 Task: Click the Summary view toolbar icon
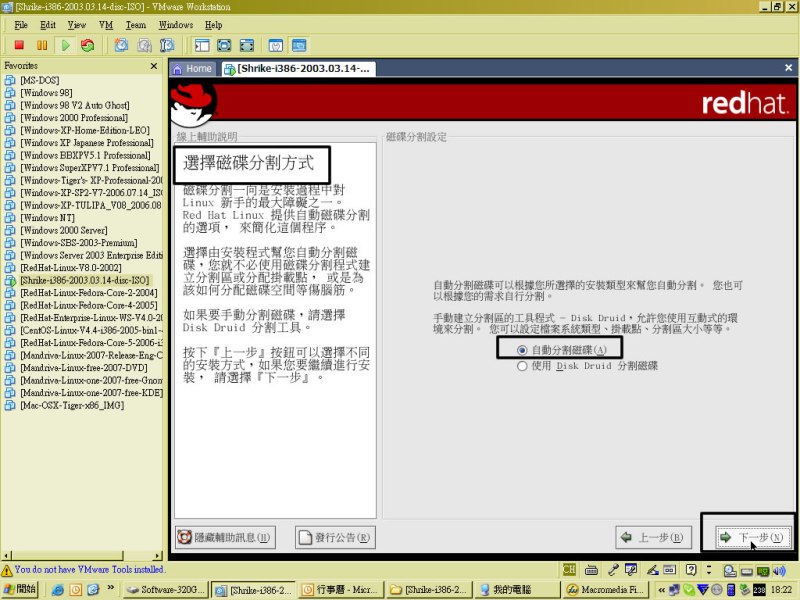pos(276,45)
